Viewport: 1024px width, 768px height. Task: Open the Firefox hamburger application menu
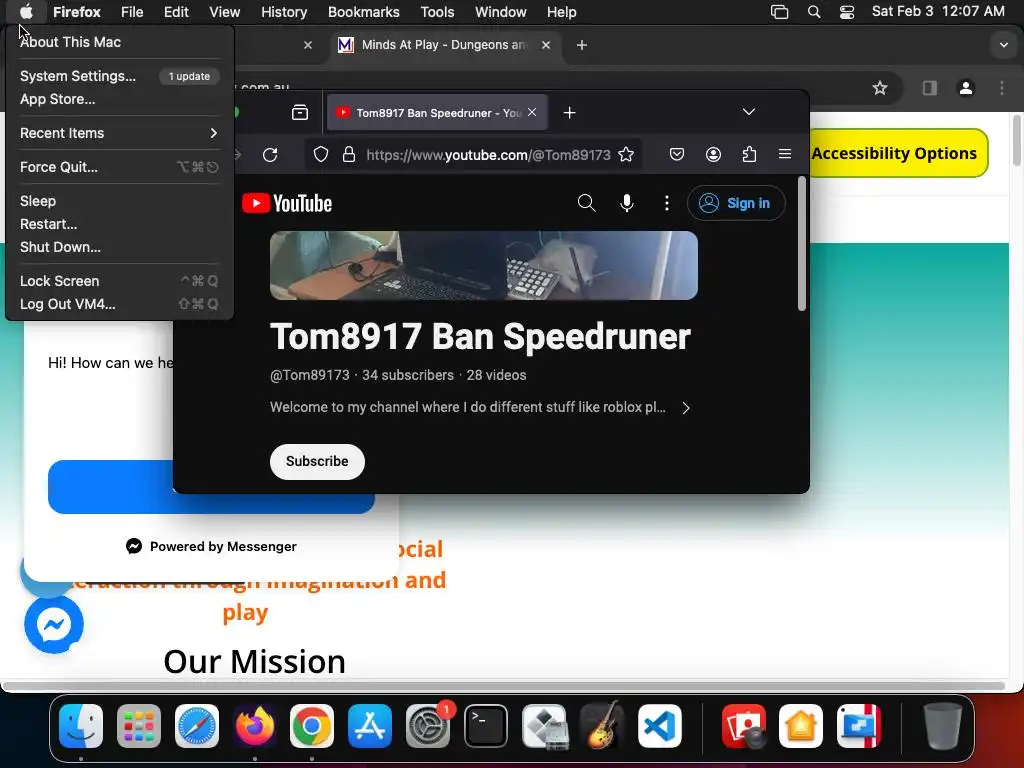pos(785,154)
